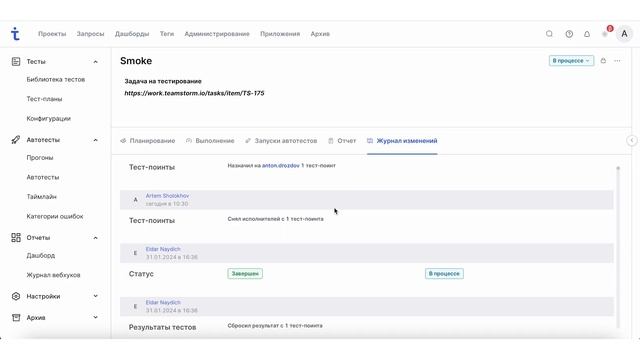Viewport: 640px width, 360px height.
Task: Click the TeamStorm logo icon
Action: (x=15, y=33)
